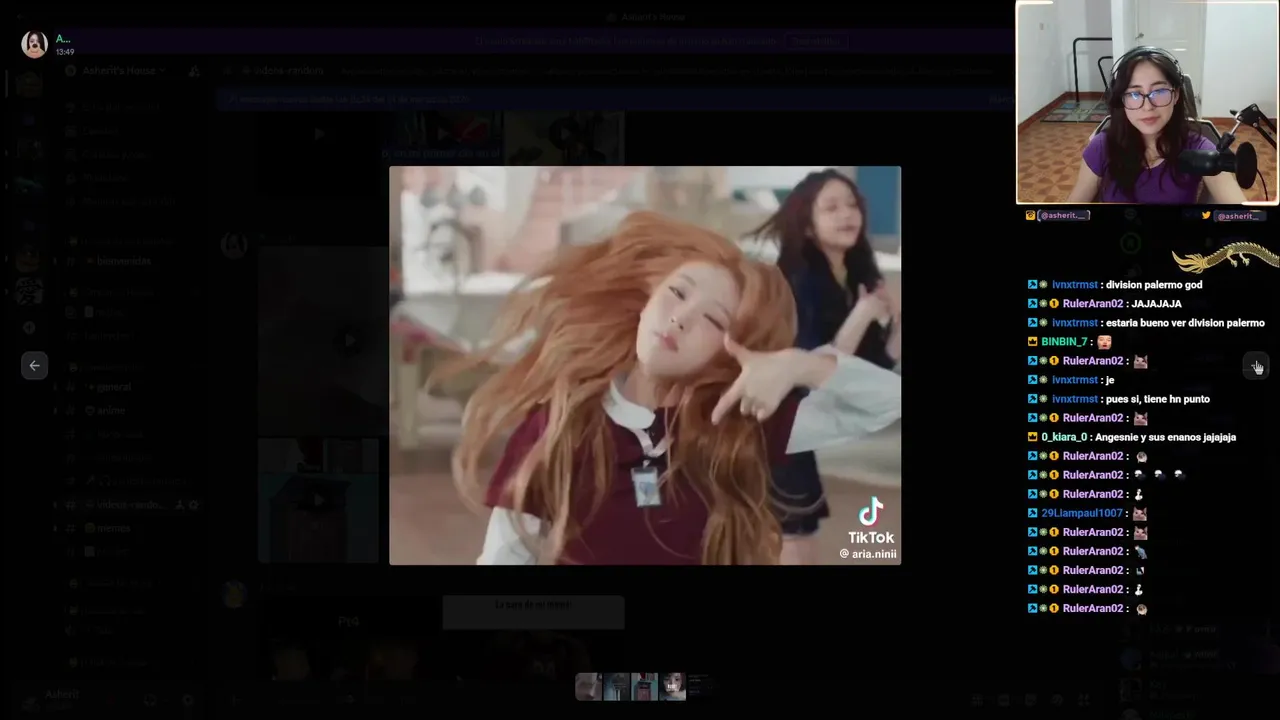Open the uploader's avatar in the media viewer header
This screenshot has width=1280, height=720.
point(35,44)
